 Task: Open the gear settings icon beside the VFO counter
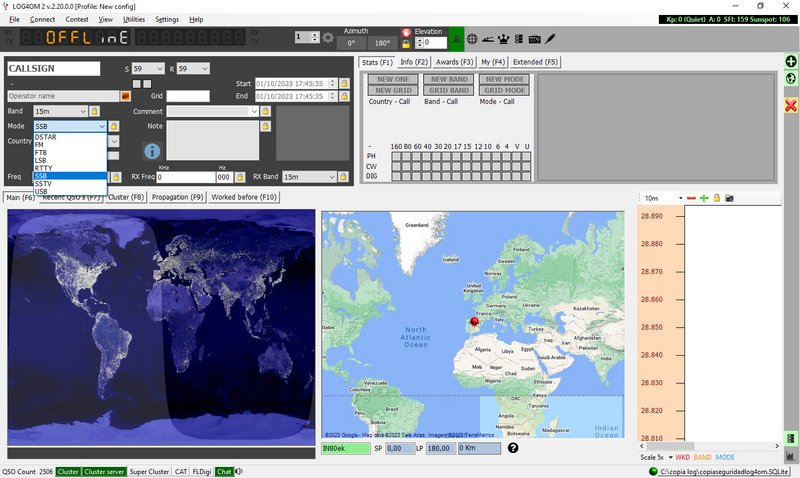point(328,38)
